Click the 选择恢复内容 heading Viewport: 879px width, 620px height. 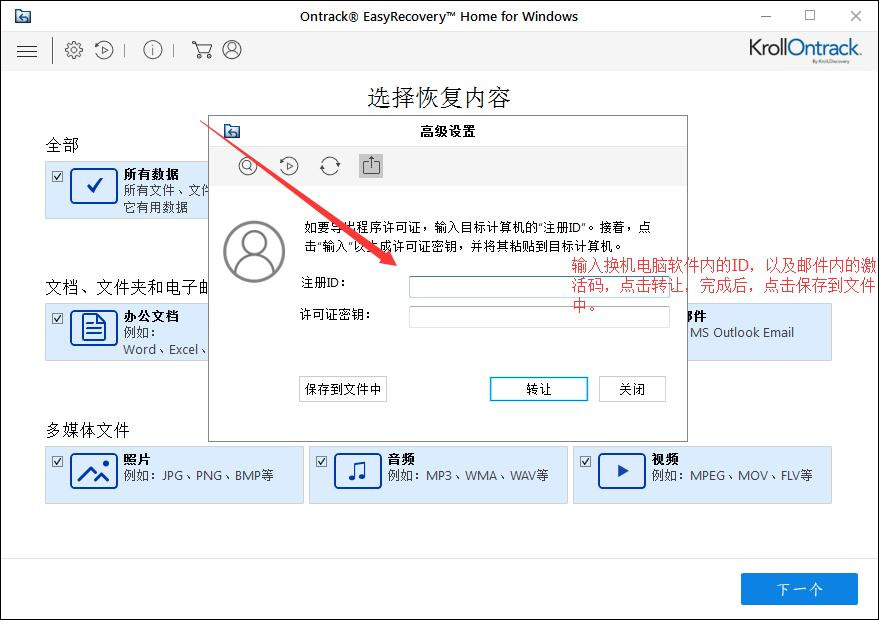pyautogui.click(x=439, y=98)
